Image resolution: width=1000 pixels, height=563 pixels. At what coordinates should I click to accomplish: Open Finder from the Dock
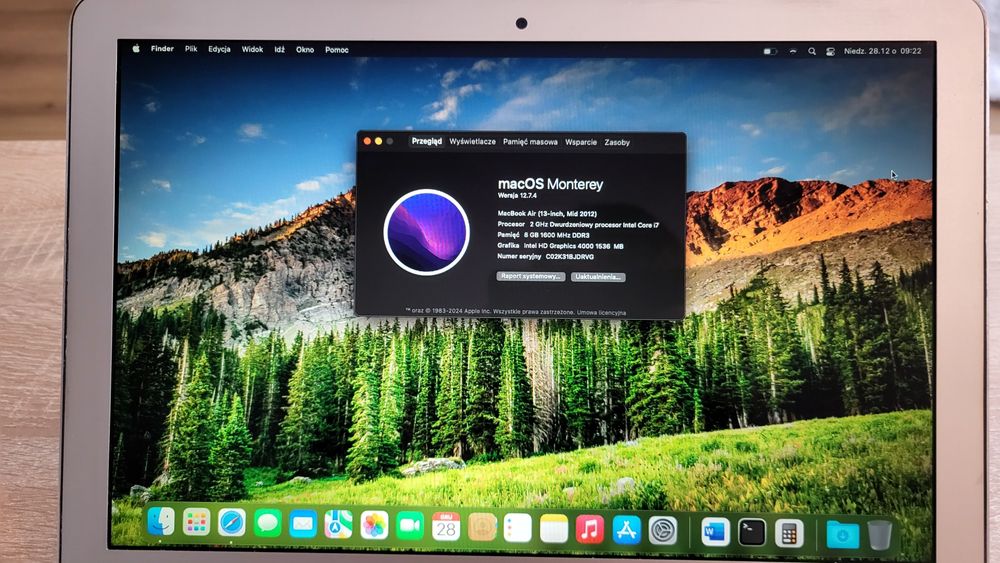161,522
